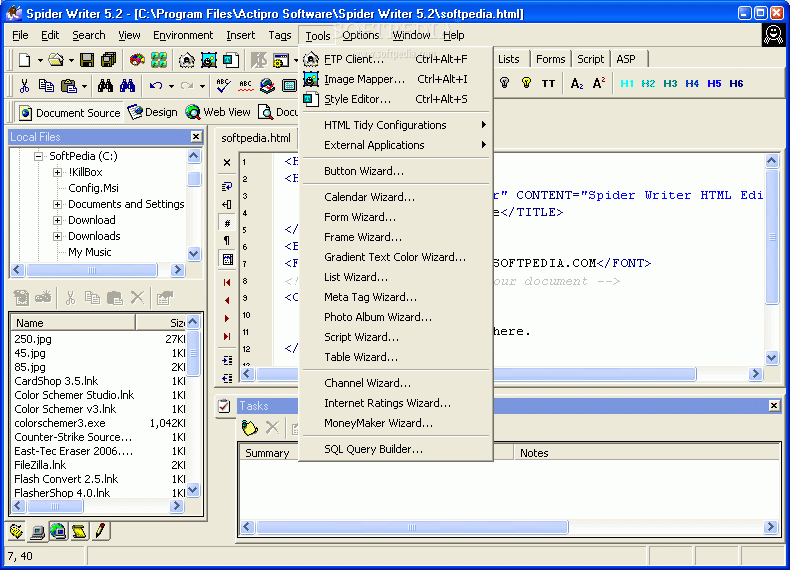The height and width of the screenshot is (570, 790).
Task: Click the ABC spell check icon with checkmark
Action: [x=223, y=86]
